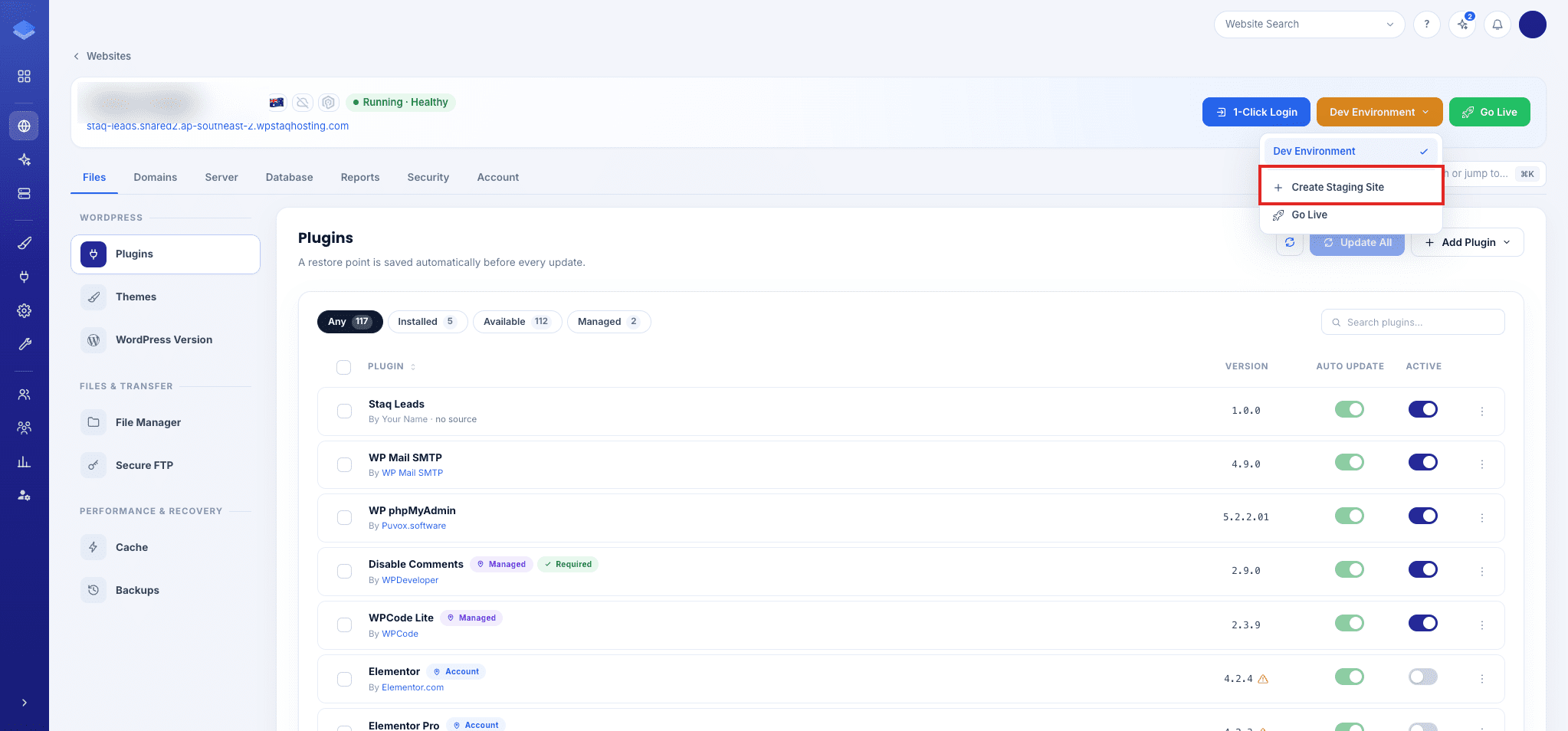The width and height of the screenshot is (1568, 731).
Task: Open row menu for WP Mail SMTP
Action: (1482, 464)
